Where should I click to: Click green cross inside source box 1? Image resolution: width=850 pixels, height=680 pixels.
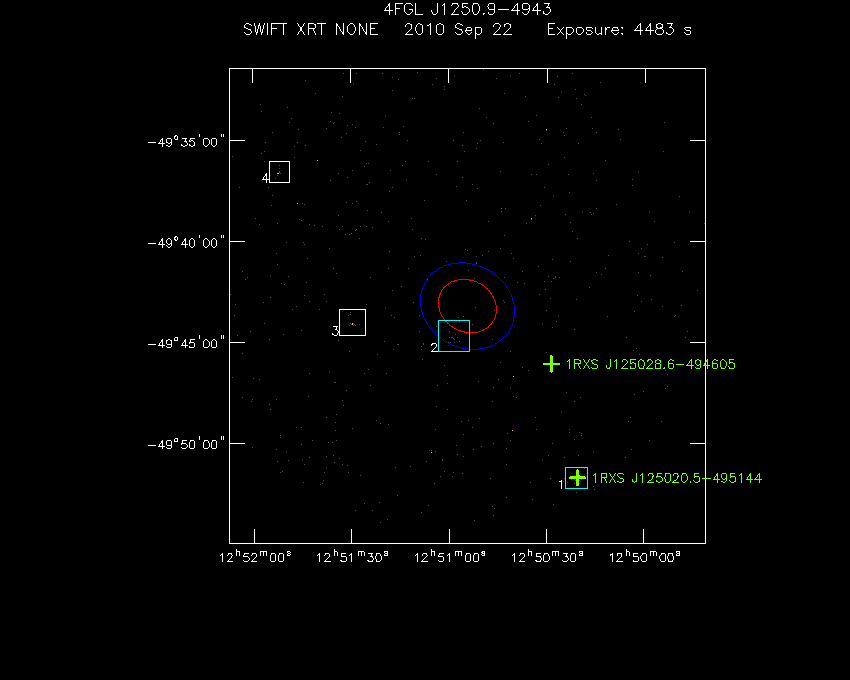pos(578,477)
